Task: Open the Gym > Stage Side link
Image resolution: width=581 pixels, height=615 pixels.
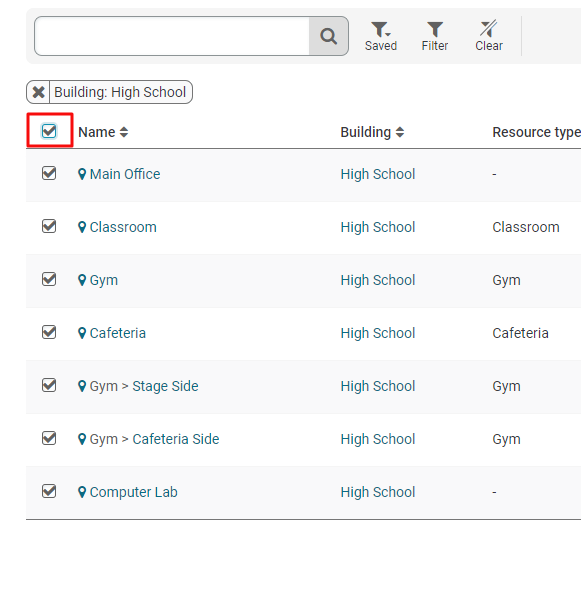Action: coord(144,386)
